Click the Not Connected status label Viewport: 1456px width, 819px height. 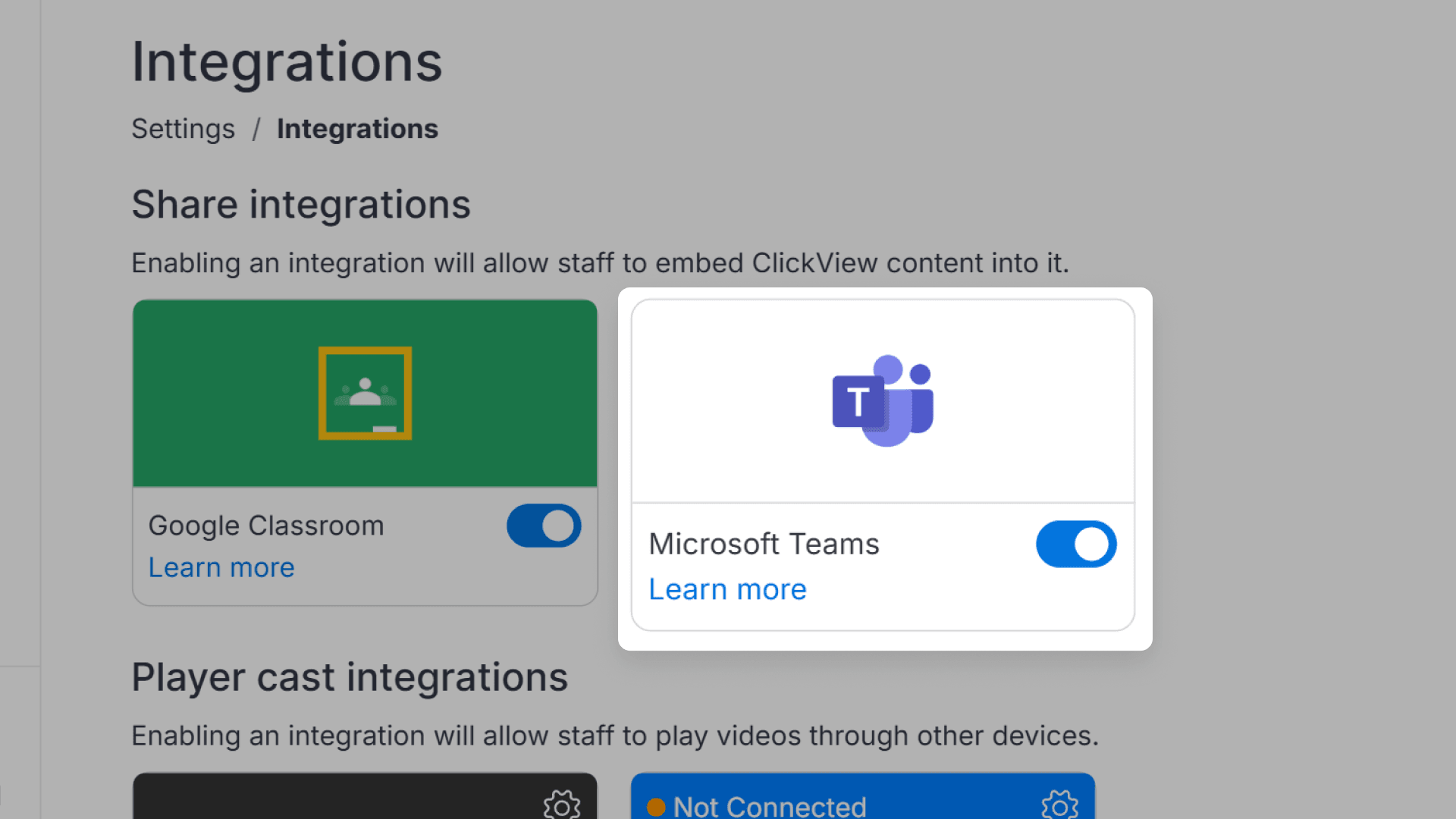(769, 807)
